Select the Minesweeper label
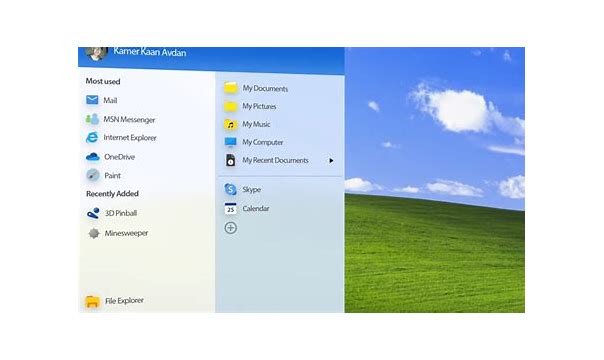This screenshot has width=604, height=360. point(126,233)
